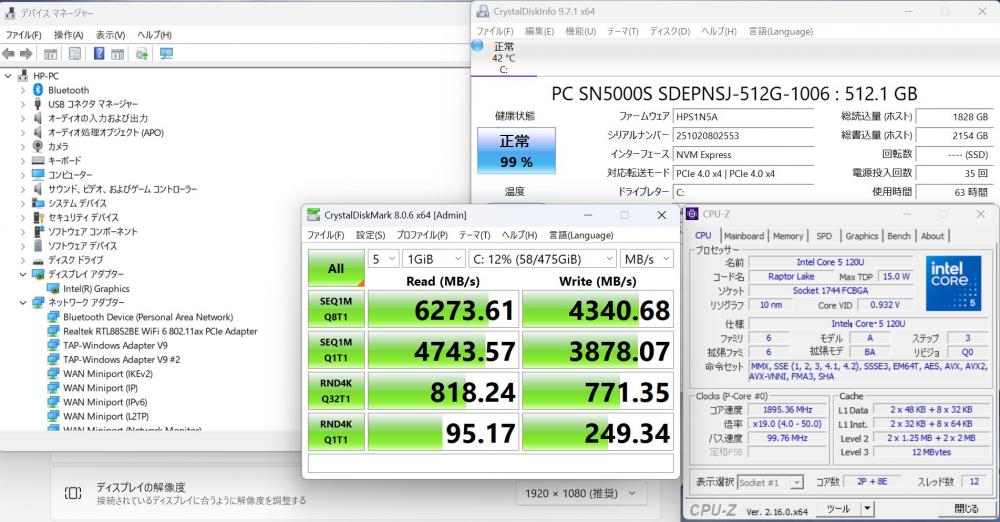Click the camera (カメラ) category icon
The height and width of the screenshot is (522, 1000).
(x=38, y=146)
